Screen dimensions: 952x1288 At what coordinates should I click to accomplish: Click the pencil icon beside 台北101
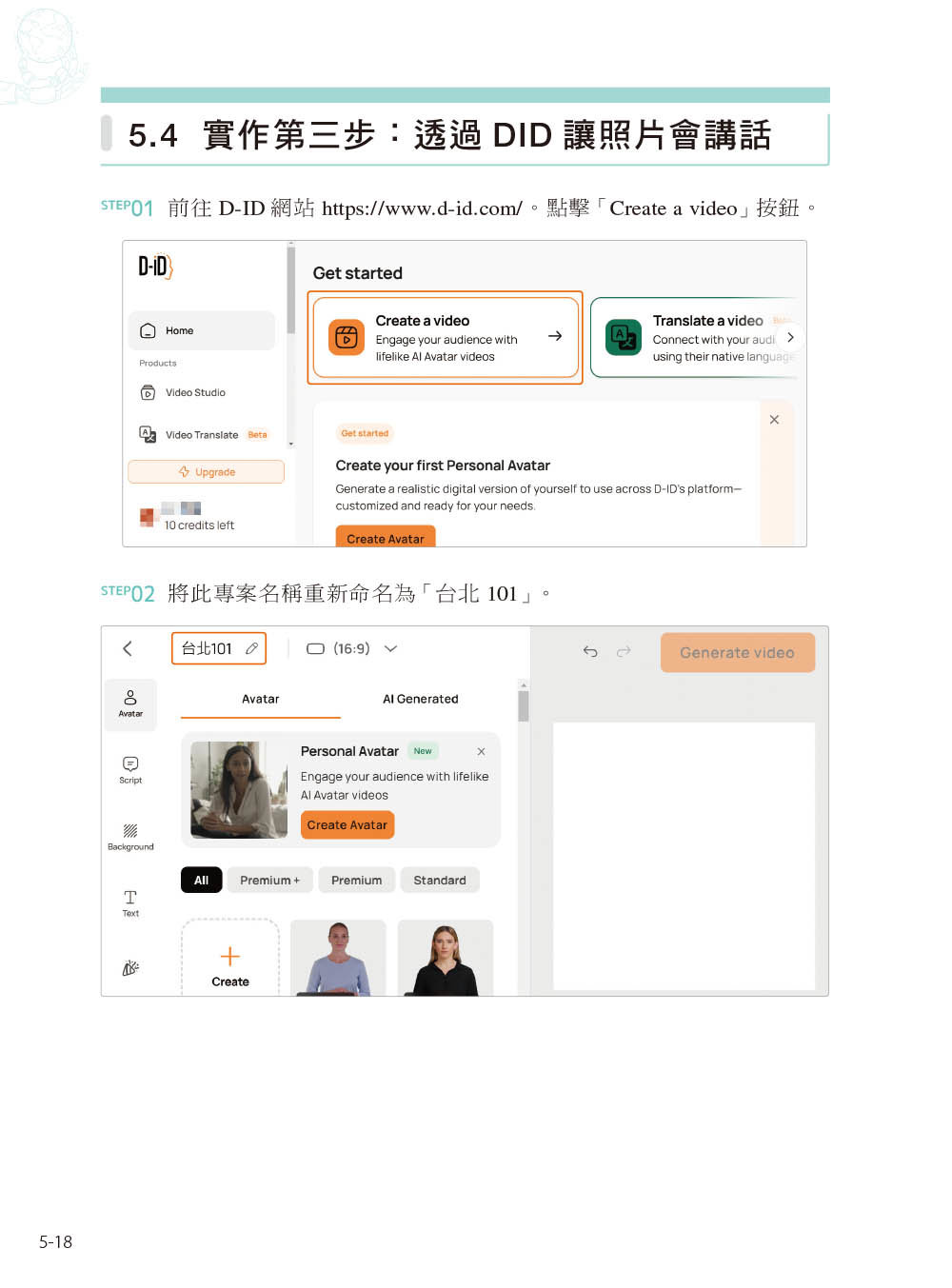point(251,648)
